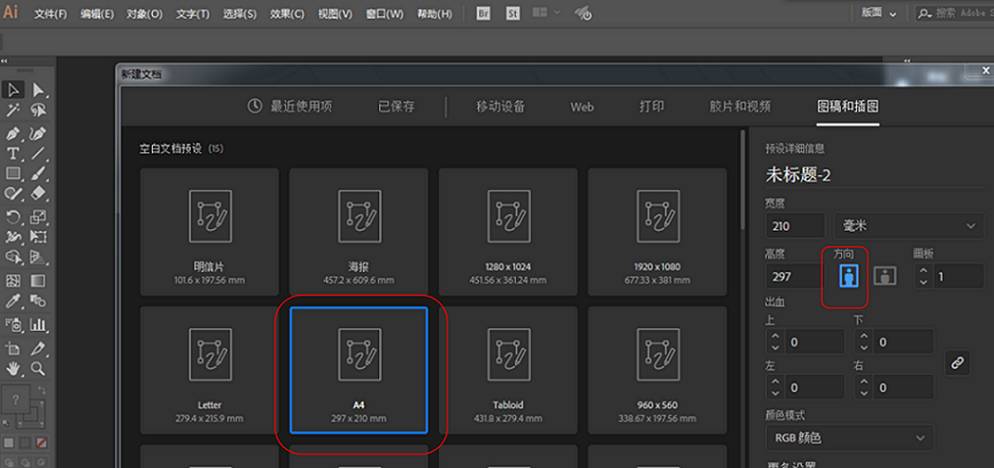Select portrait orientation

[x=849, y=276]
